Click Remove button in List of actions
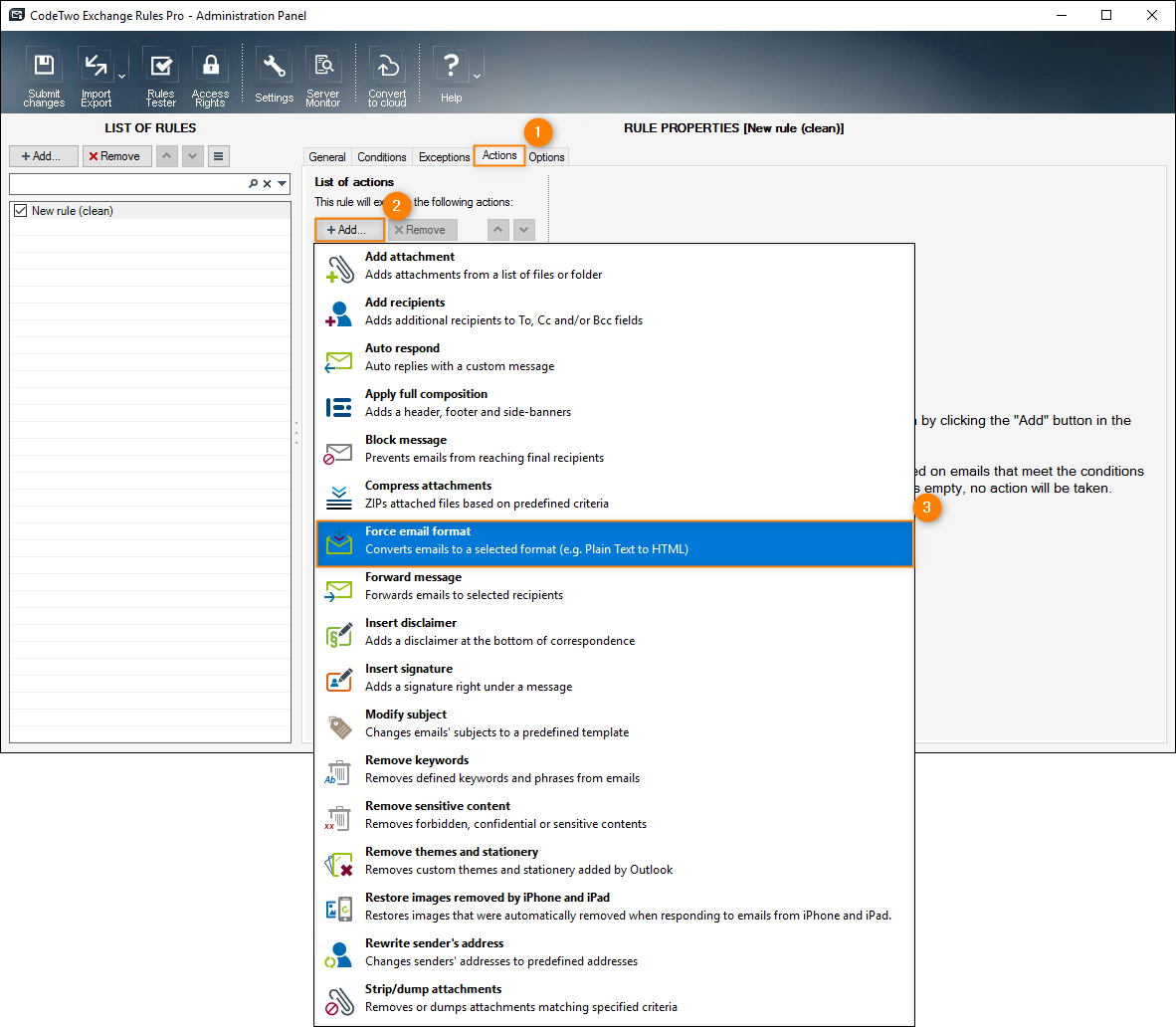This screenshot has width=1176, height=1027. (422, 230)
